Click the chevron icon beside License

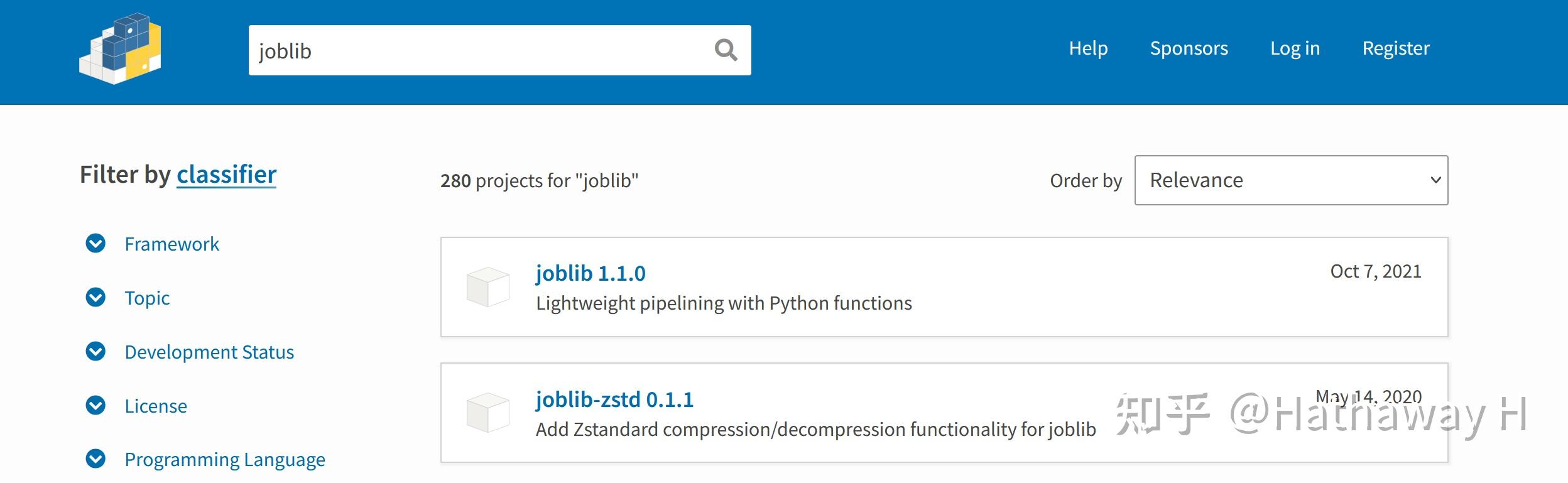click(95, 405)
